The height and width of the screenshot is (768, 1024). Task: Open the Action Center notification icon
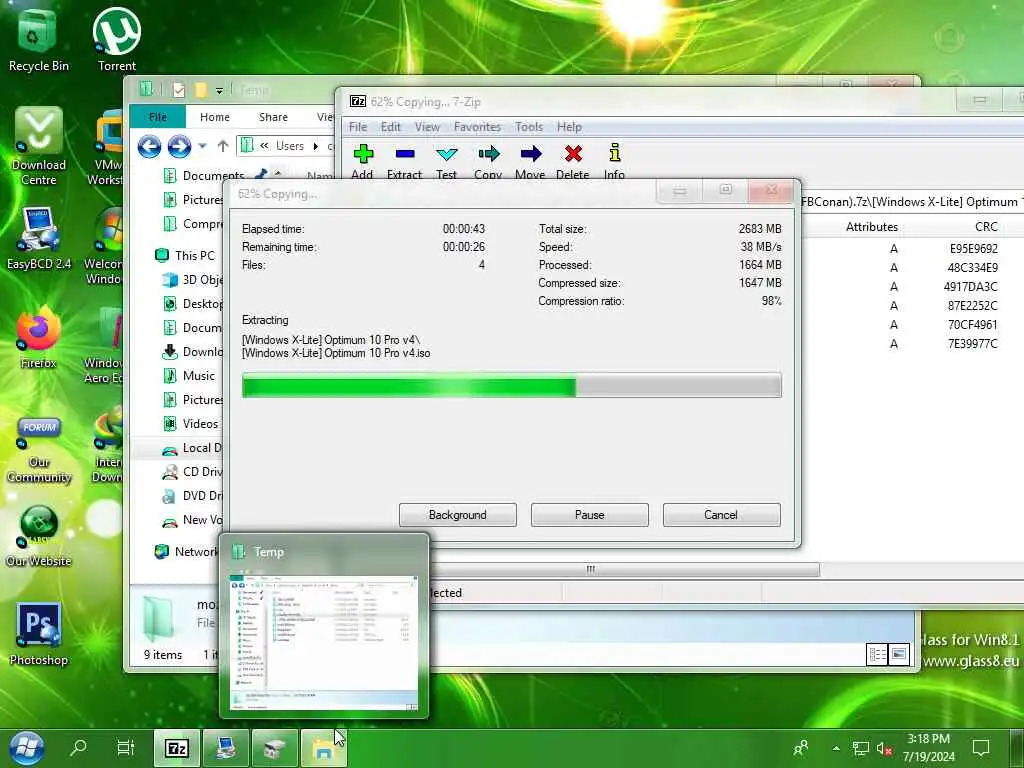(x=981, y=748)
